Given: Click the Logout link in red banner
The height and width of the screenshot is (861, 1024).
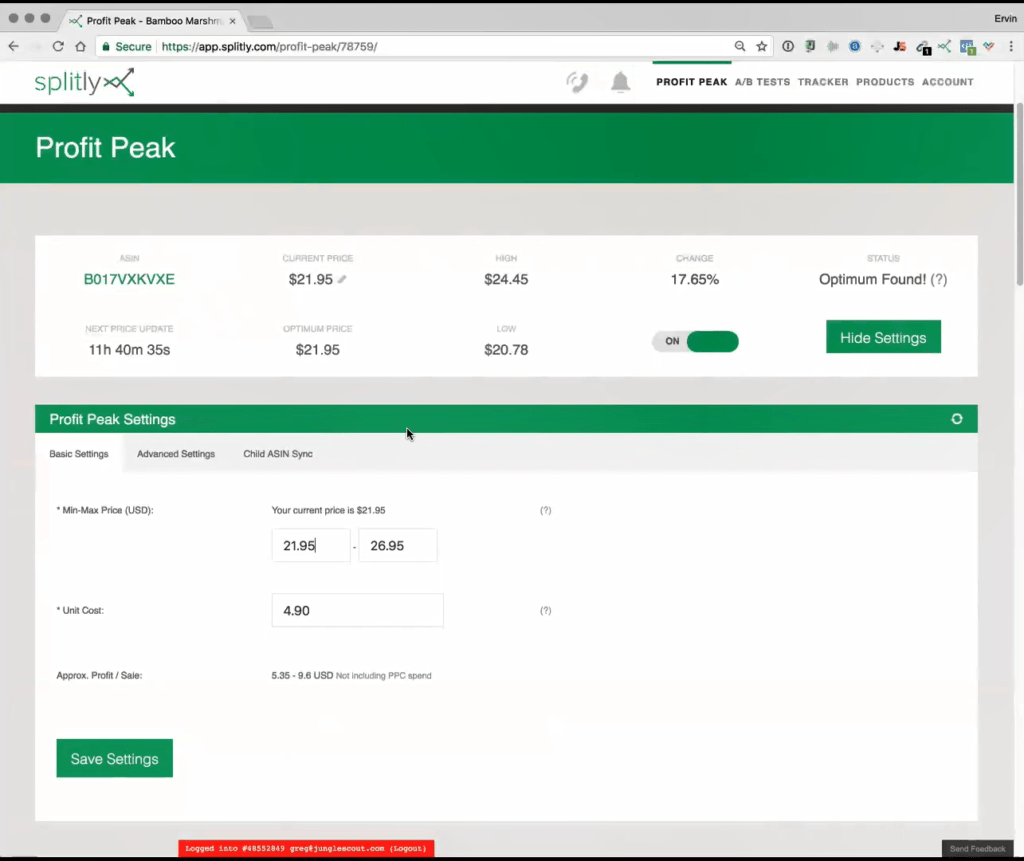Looking at the screenshot, I should (x=408, y=849).
